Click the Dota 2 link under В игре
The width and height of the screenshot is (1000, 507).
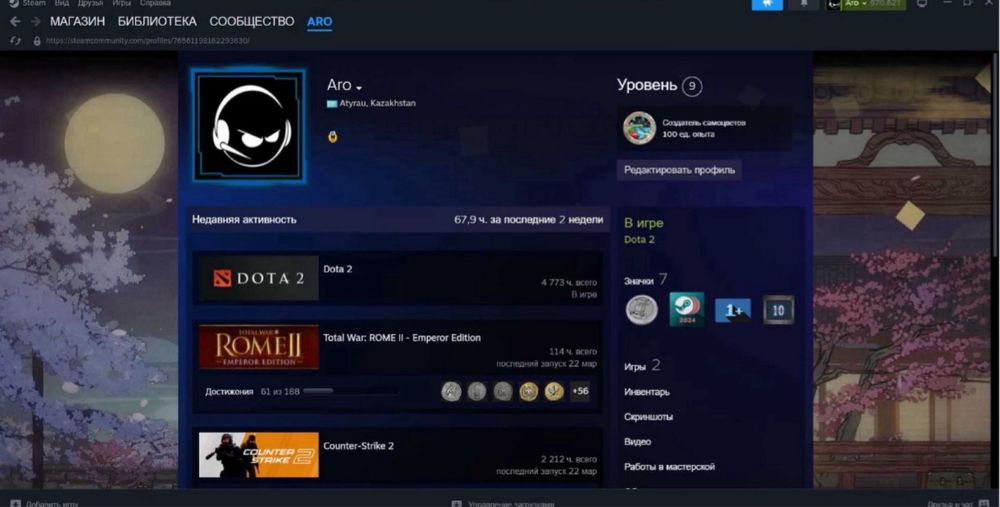pos(639,240)
